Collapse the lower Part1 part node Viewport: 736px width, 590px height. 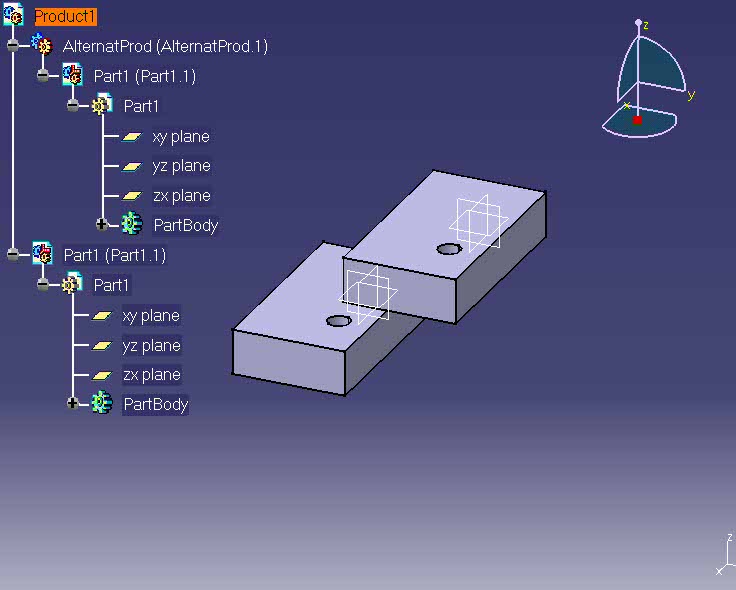43,284
